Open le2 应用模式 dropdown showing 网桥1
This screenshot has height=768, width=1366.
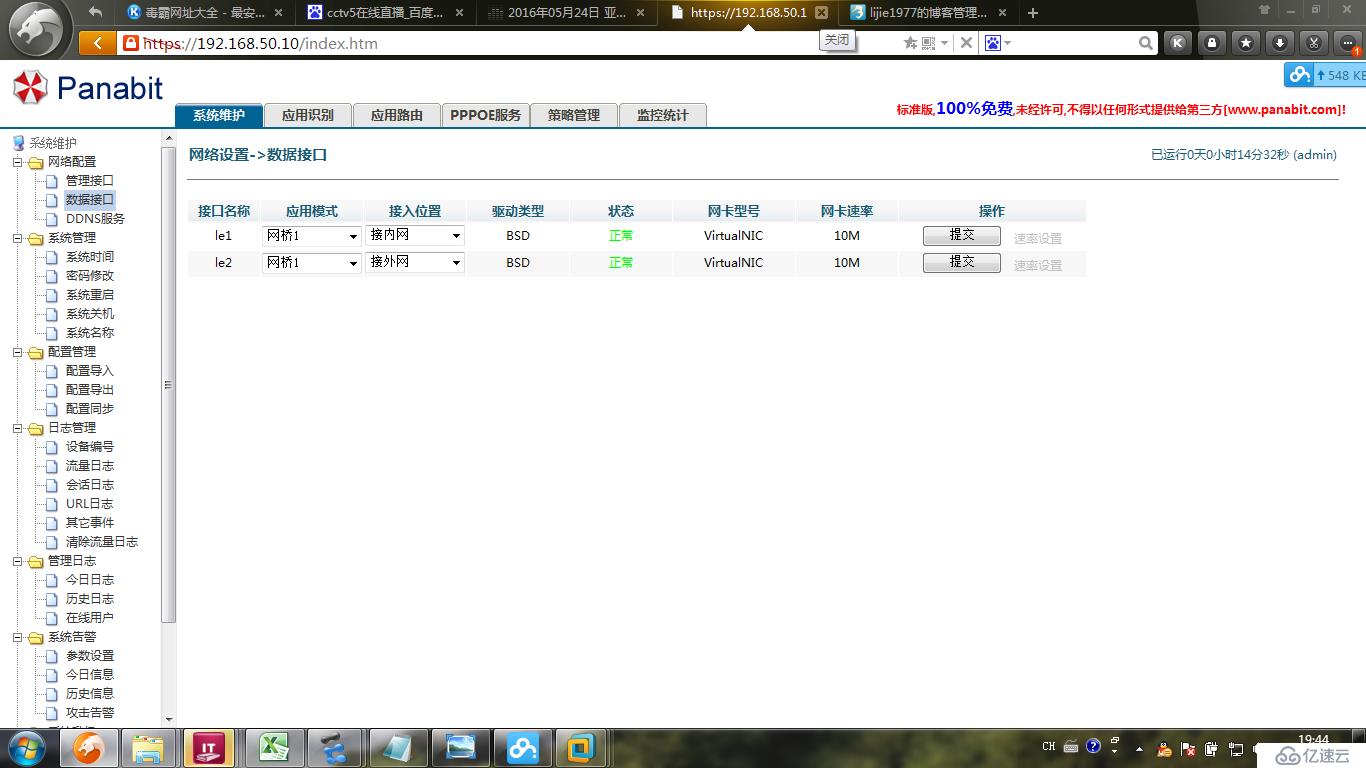coord(311,263)
